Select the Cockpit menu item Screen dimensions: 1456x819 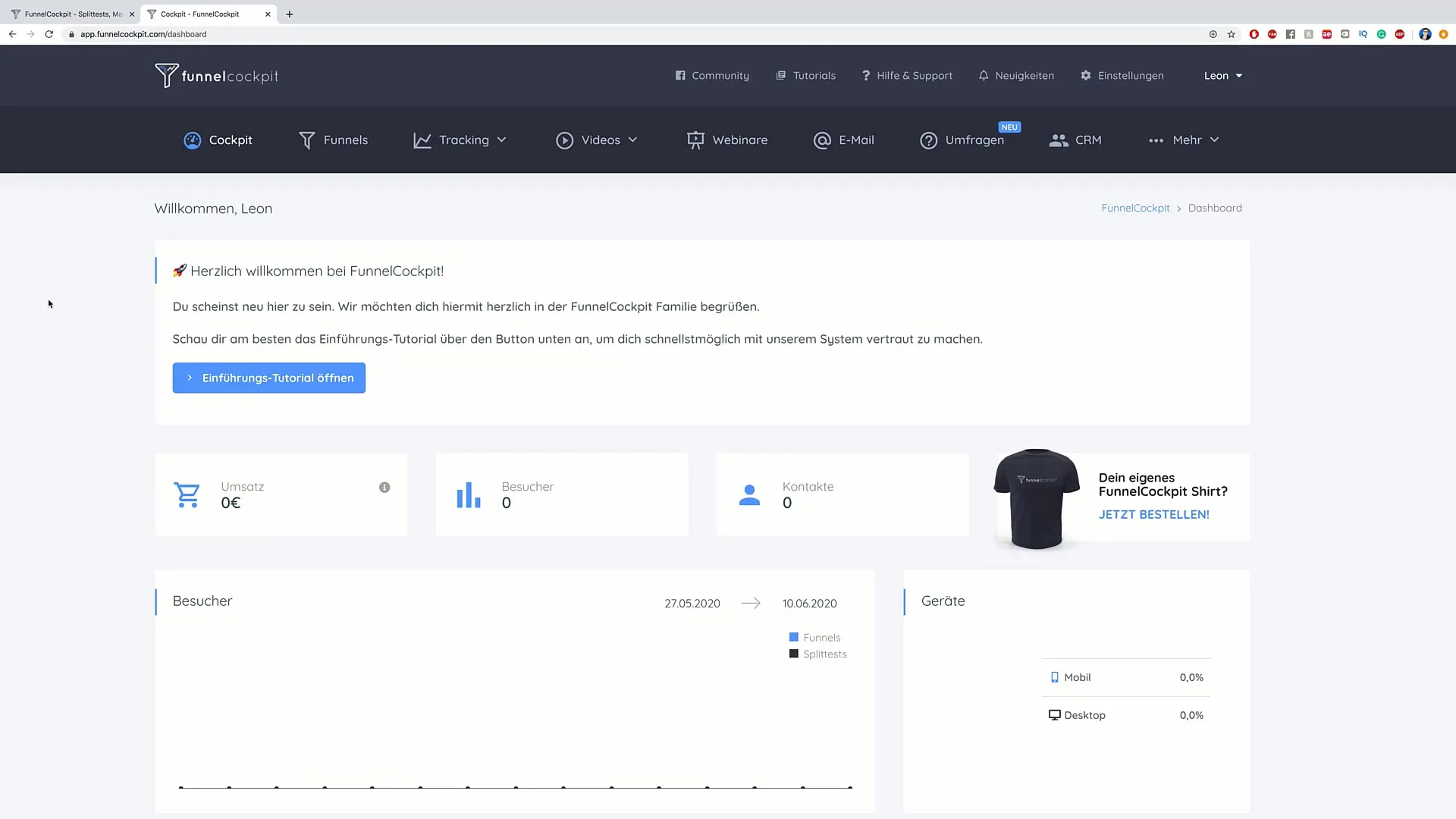click(218, 140)
